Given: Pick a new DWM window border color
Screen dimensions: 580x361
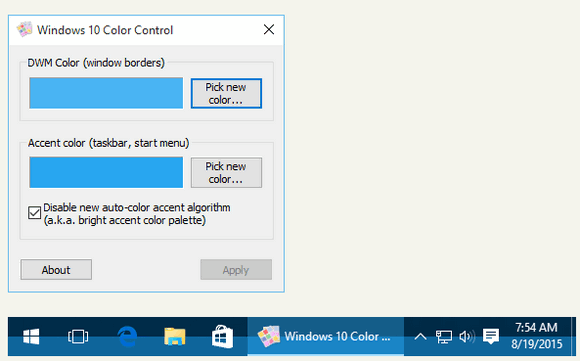Looking at the screenshot, I should coord(226,93).
